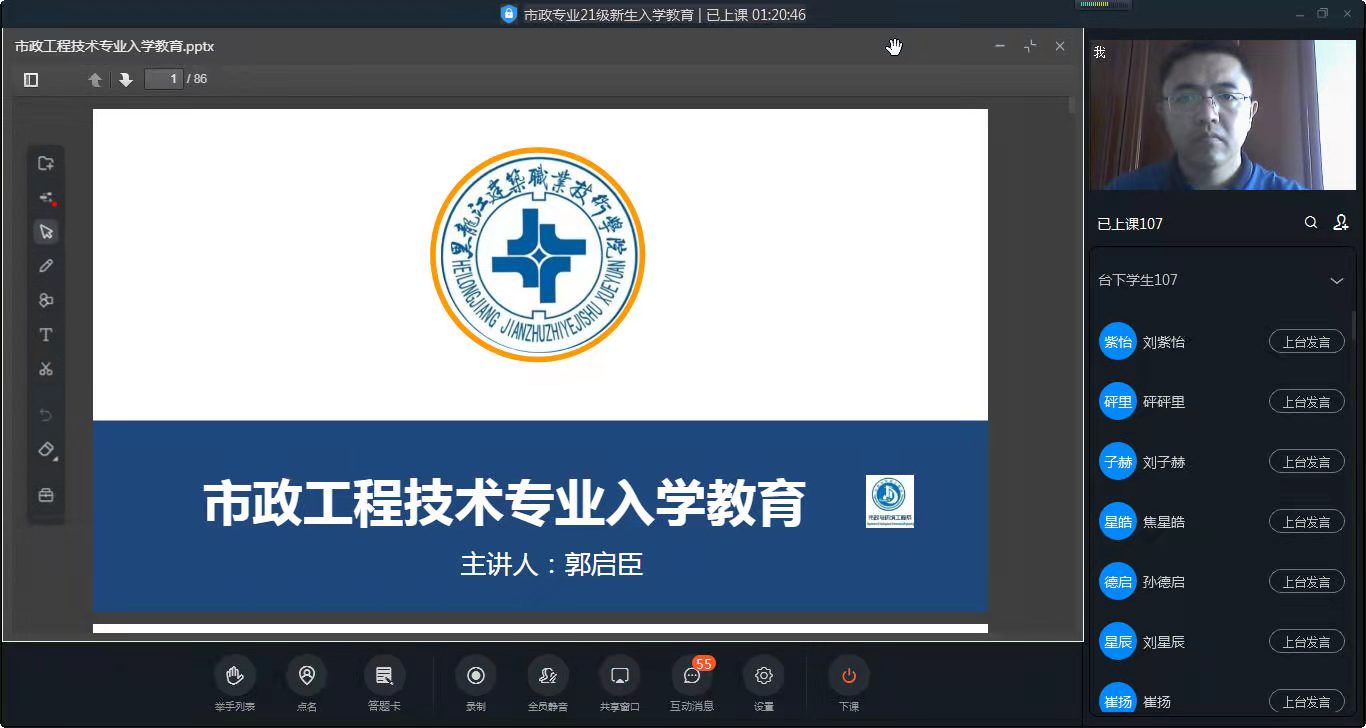The width and height of the screenshot is (1366, 728).
Task: Invite 孙德启 on stage to speak
Action: click(x=1307, y=582)
